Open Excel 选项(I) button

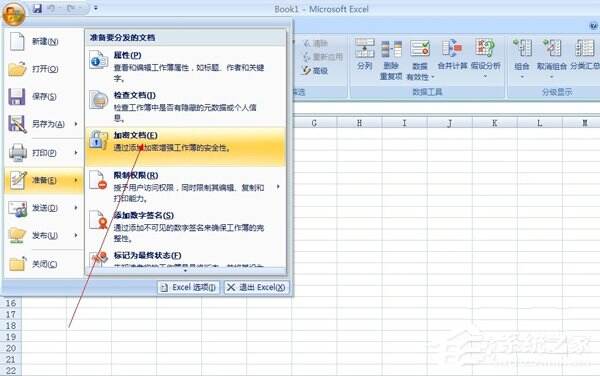coord(188,287)
